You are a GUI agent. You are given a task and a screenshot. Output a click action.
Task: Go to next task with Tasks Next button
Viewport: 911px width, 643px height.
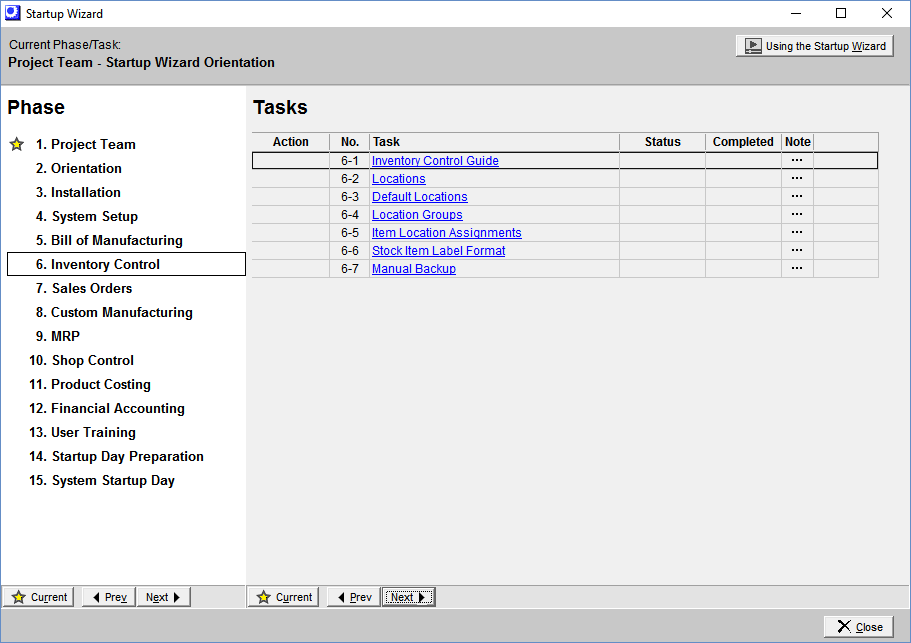[408, 597]
